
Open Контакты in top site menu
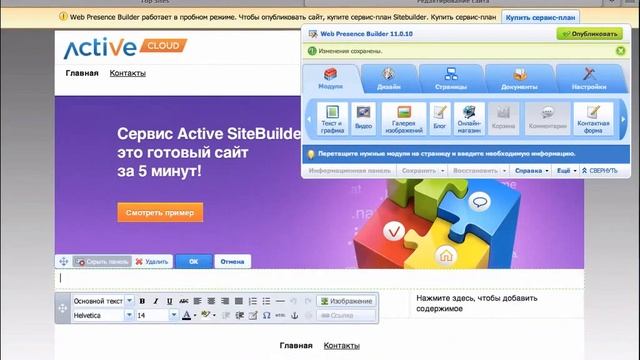click(x=128, y=73)
